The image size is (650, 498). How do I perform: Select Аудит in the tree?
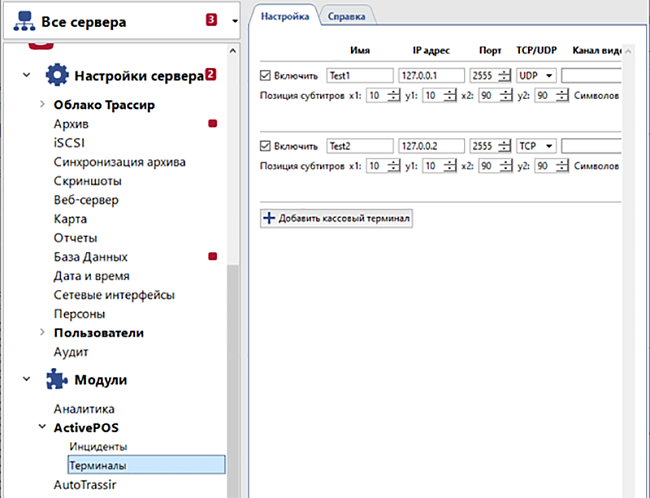[x=71, y=352]
